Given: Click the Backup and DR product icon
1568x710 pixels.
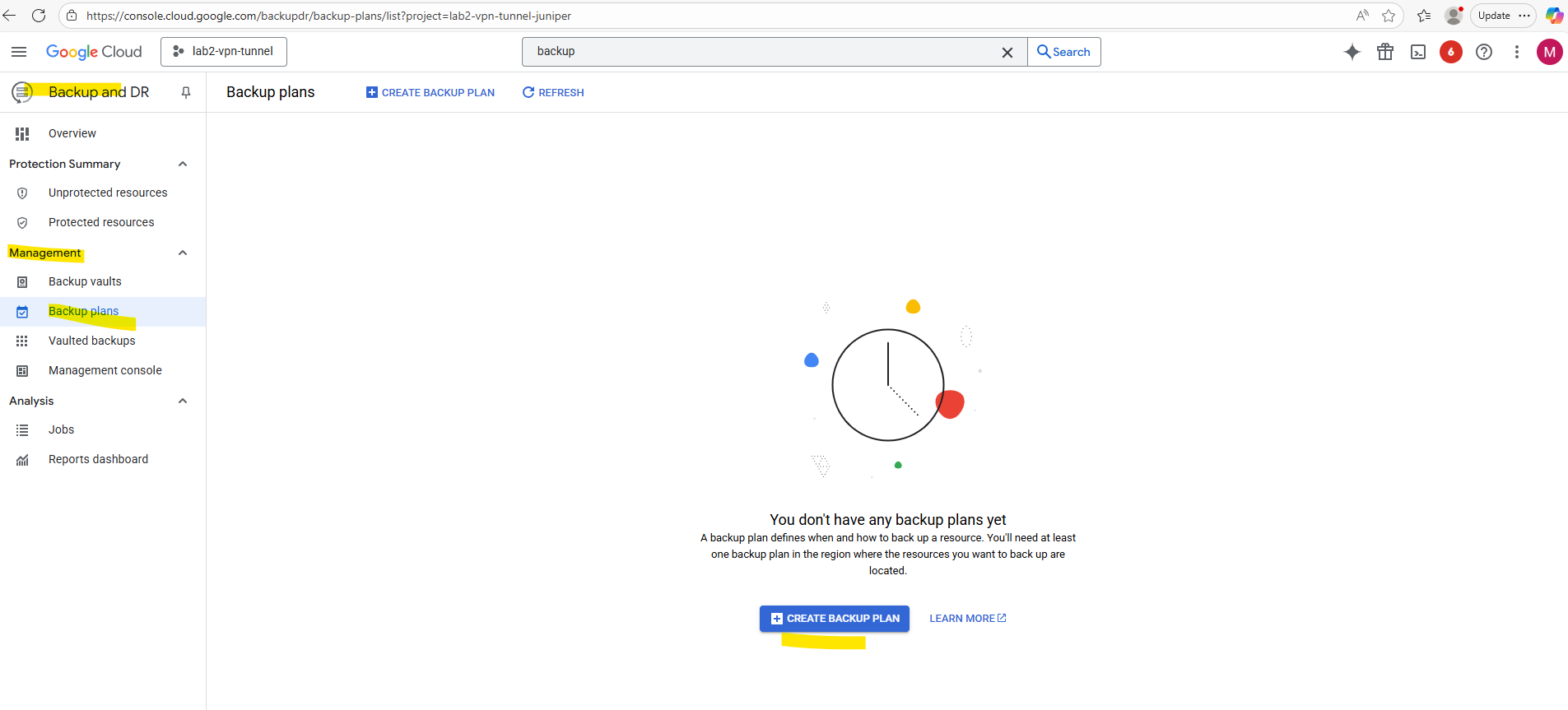Looking at the screenshot, I should click(22, 92).
